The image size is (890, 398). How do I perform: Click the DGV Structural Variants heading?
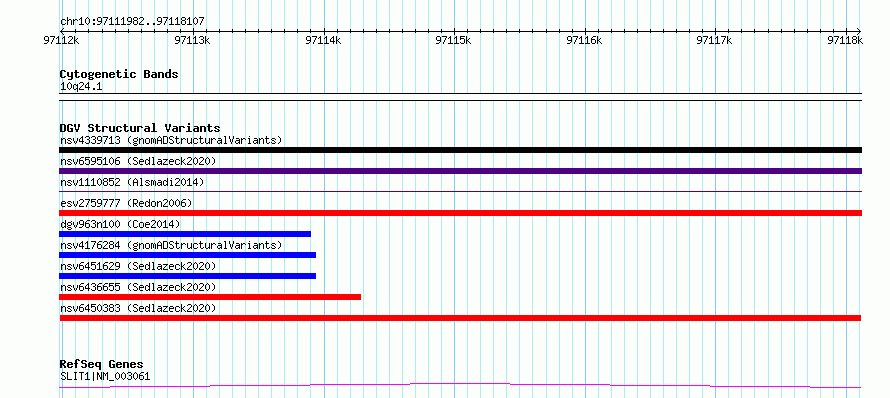tap(140, 128)
